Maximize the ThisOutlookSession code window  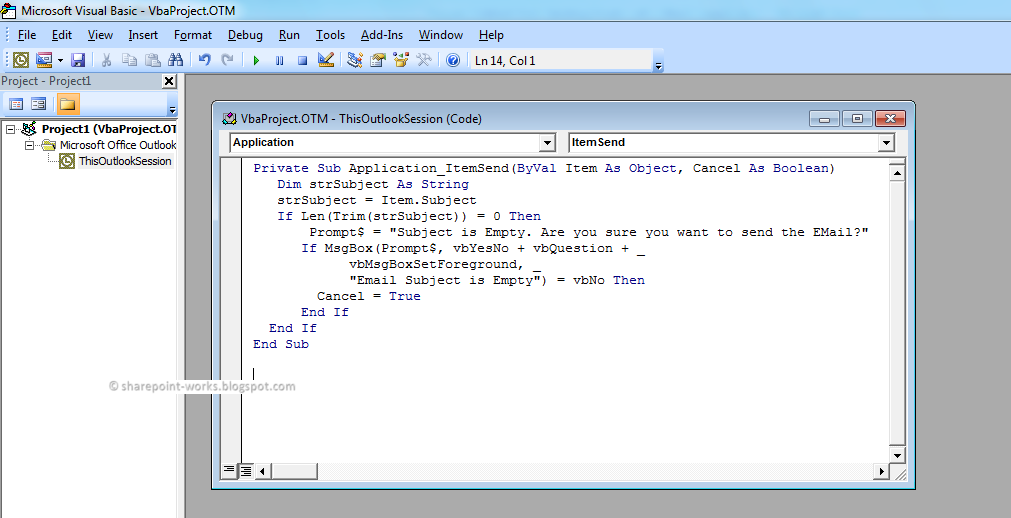[857, 119]
